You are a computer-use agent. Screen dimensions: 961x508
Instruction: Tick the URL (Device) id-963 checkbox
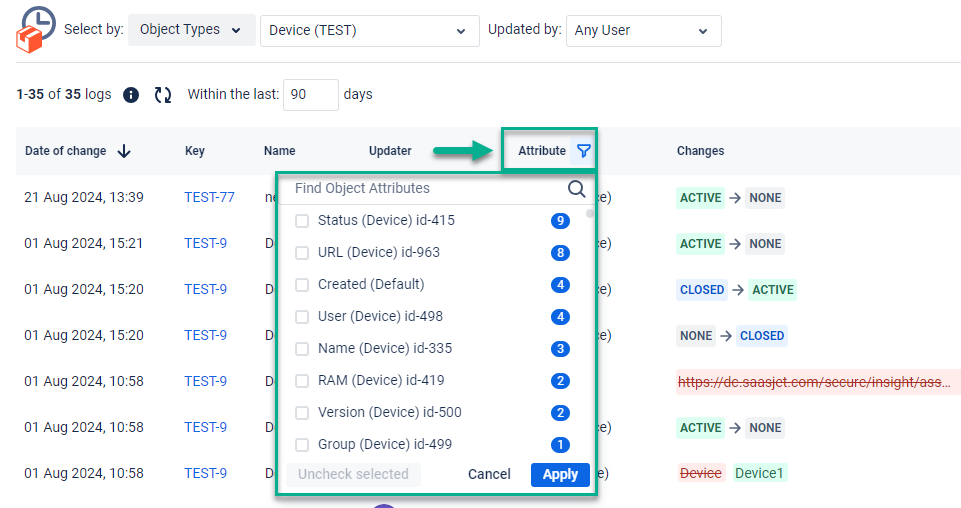(302, 253)
